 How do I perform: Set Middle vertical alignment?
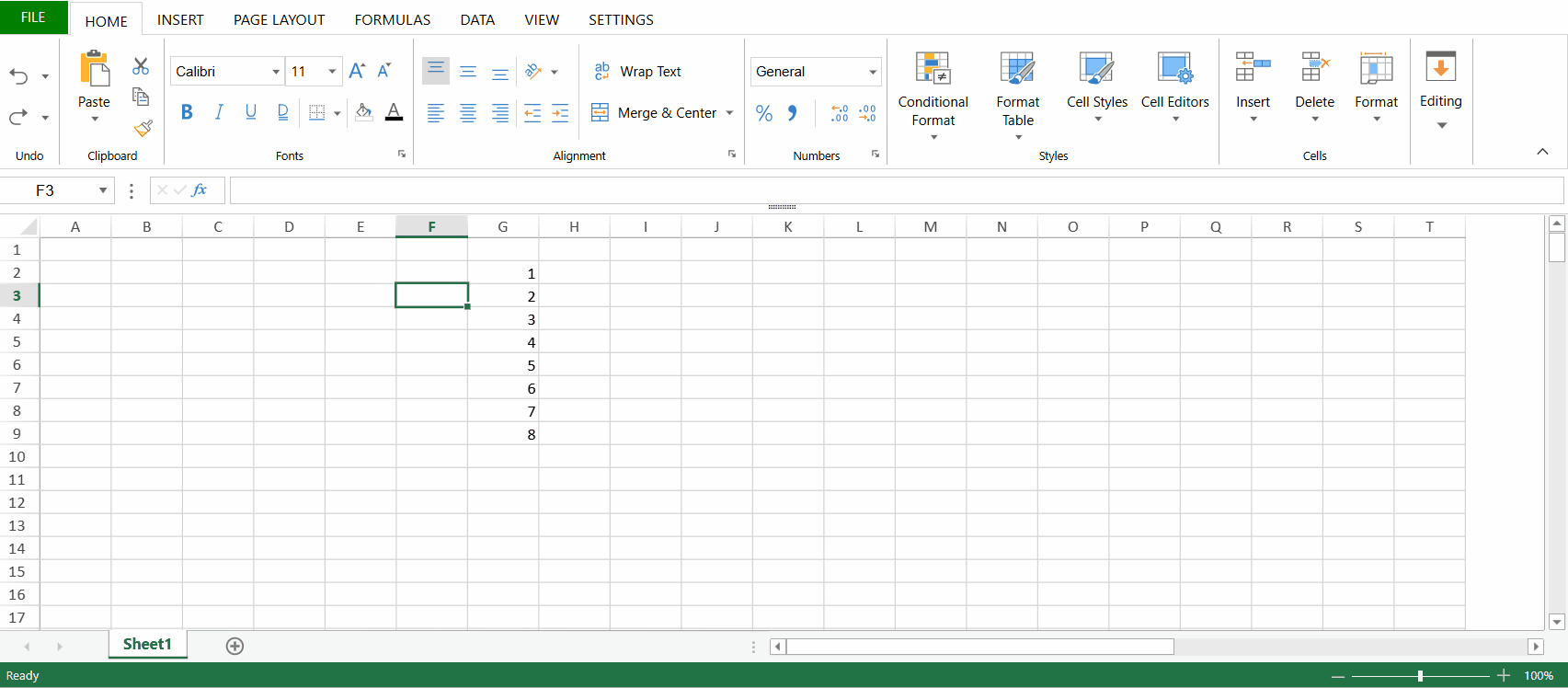[468, 71]
